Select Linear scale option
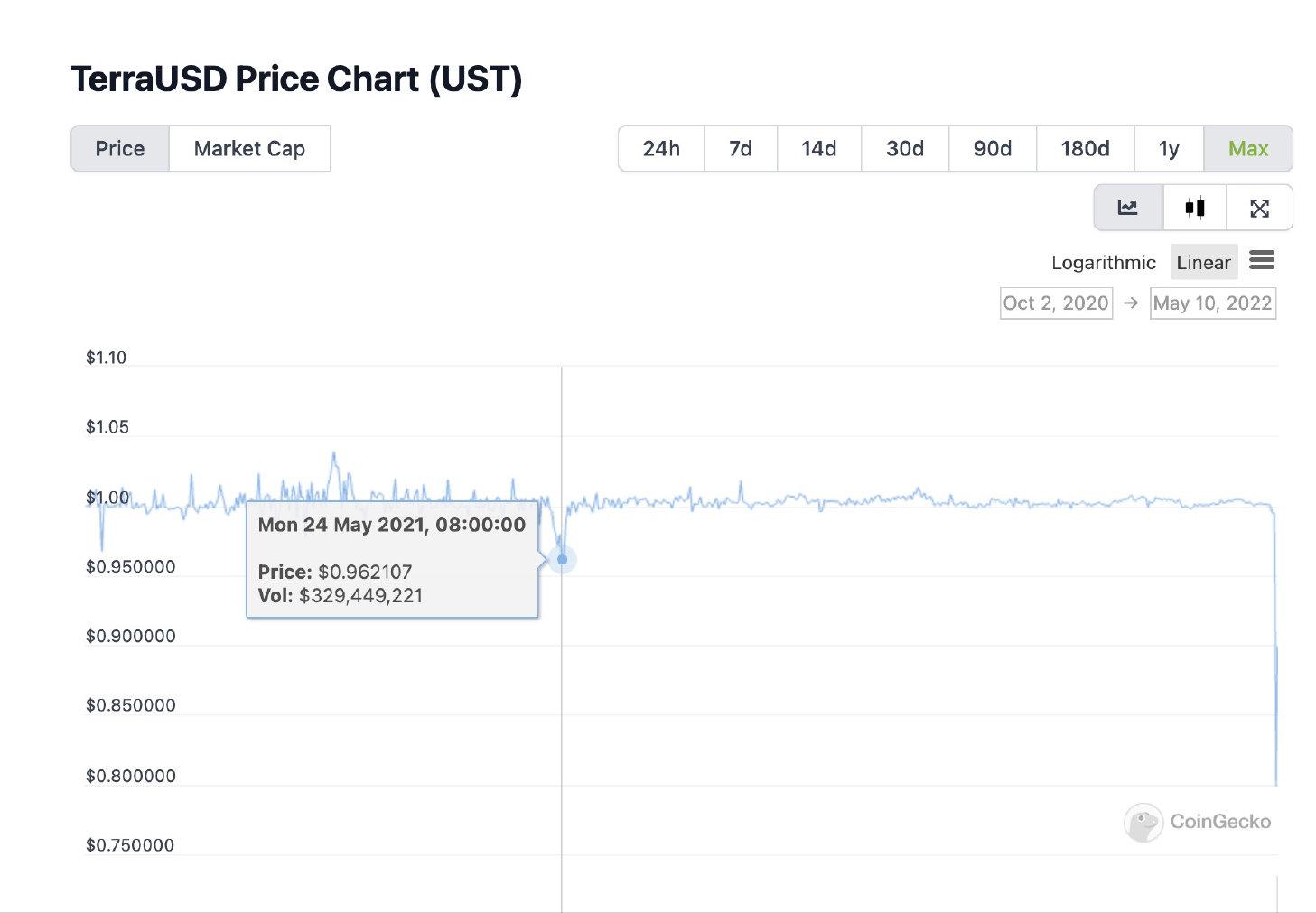 coord(1203,263)
